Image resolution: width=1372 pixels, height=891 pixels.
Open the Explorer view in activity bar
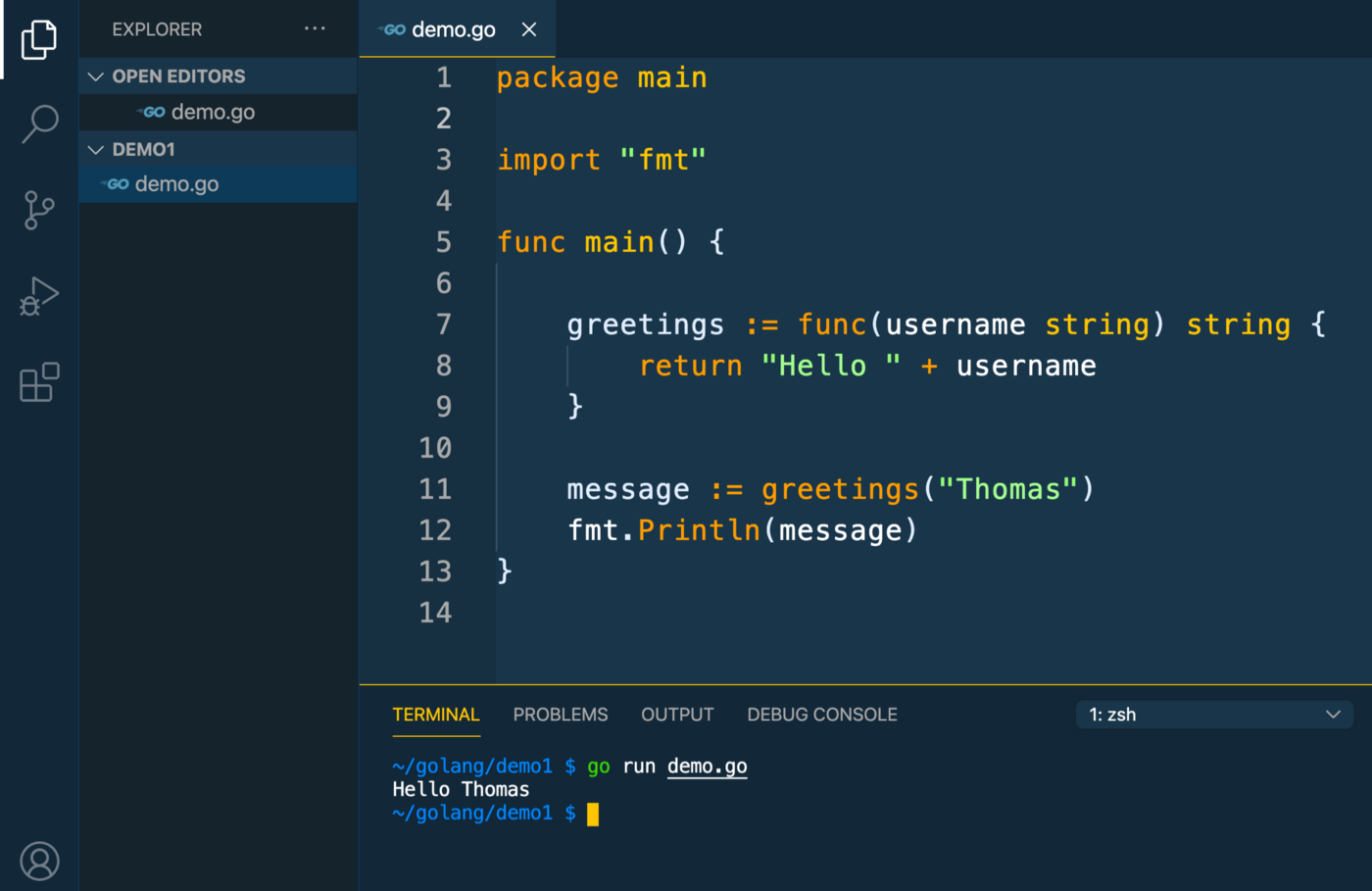pyautogui.click(x=39, y=39)
